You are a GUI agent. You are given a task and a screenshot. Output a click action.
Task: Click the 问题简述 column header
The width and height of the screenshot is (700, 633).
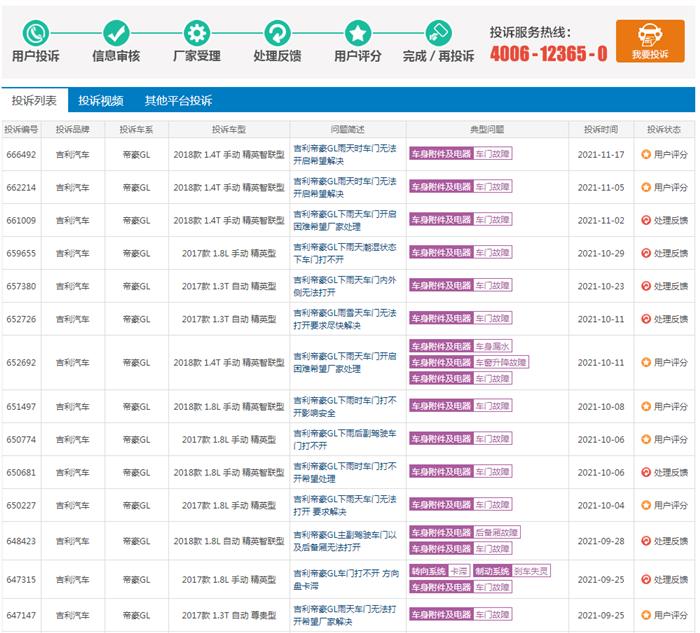click(x=348, y=129)
